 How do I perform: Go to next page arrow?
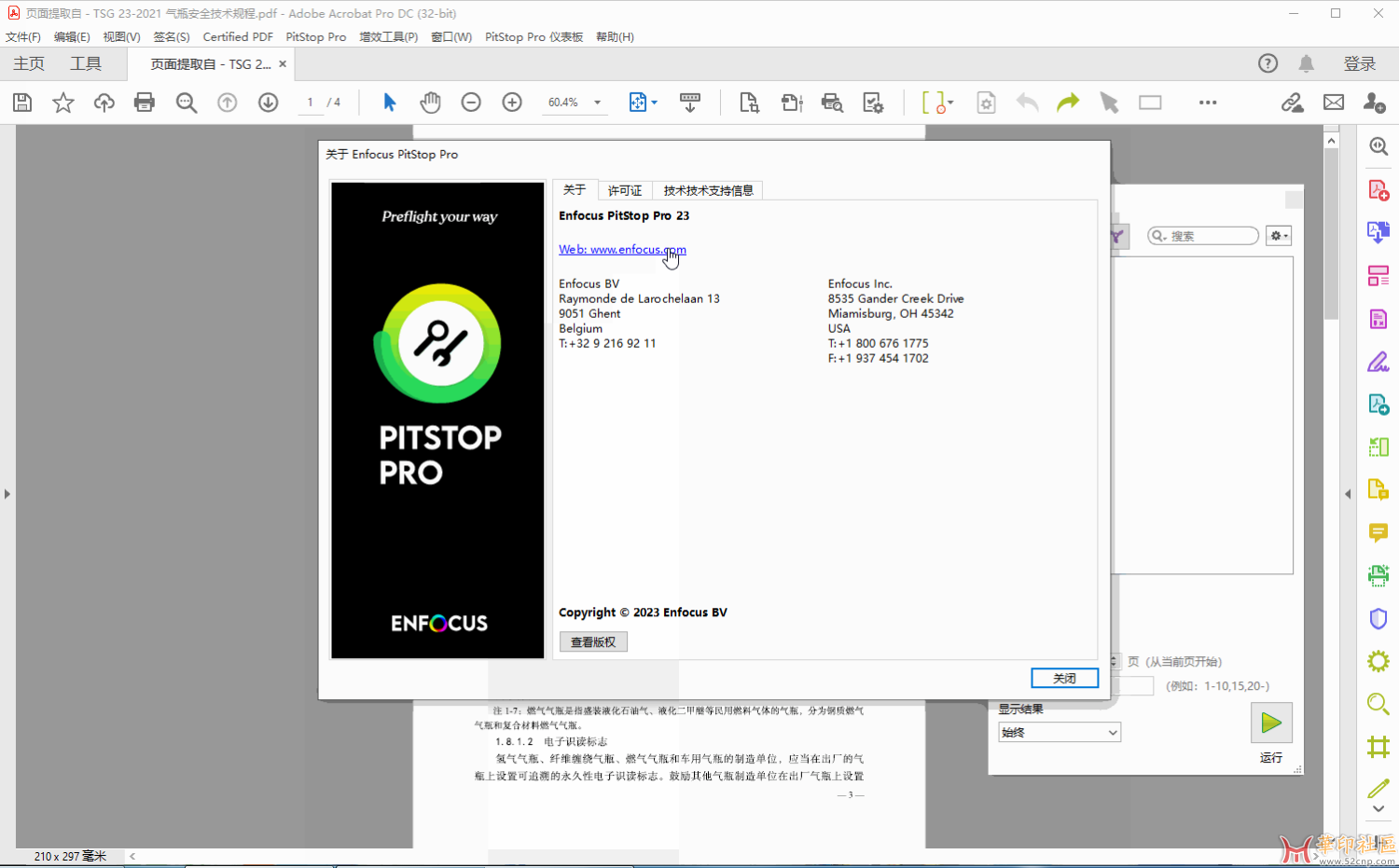(x=269, y=103)
